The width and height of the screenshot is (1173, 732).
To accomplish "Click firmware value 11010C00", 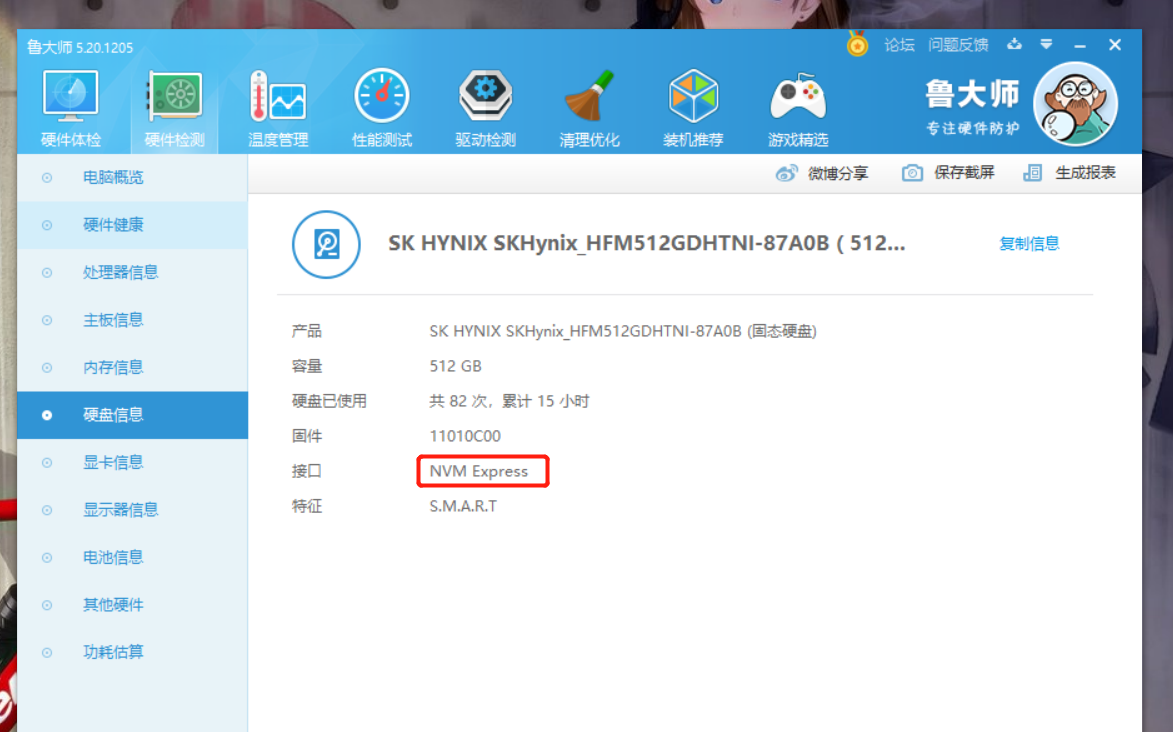I will pyautogui.click(x=465, y=436).
